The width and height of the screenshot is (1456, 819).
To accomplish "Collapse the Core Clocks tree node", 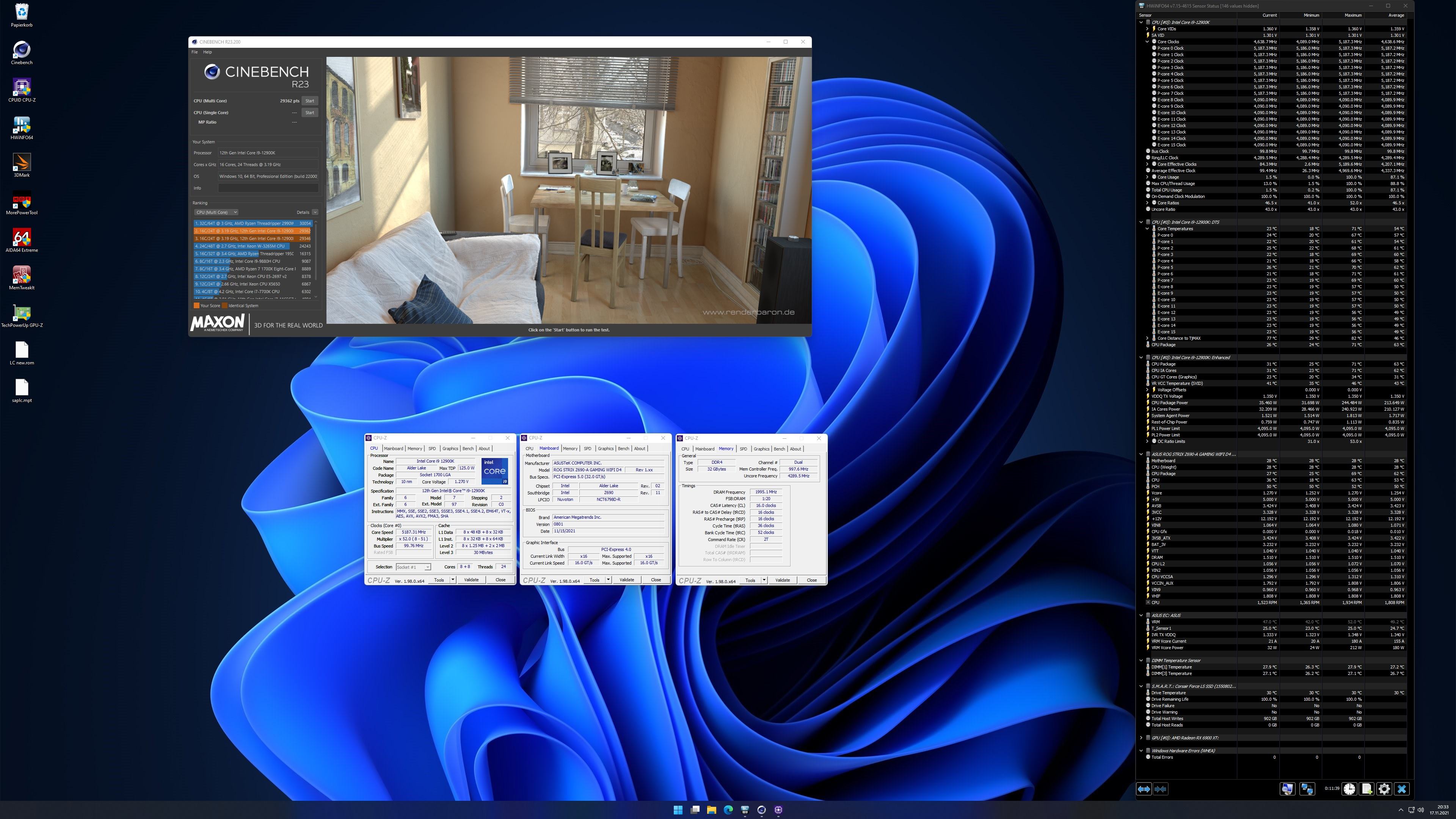I will click(1147, 42).
